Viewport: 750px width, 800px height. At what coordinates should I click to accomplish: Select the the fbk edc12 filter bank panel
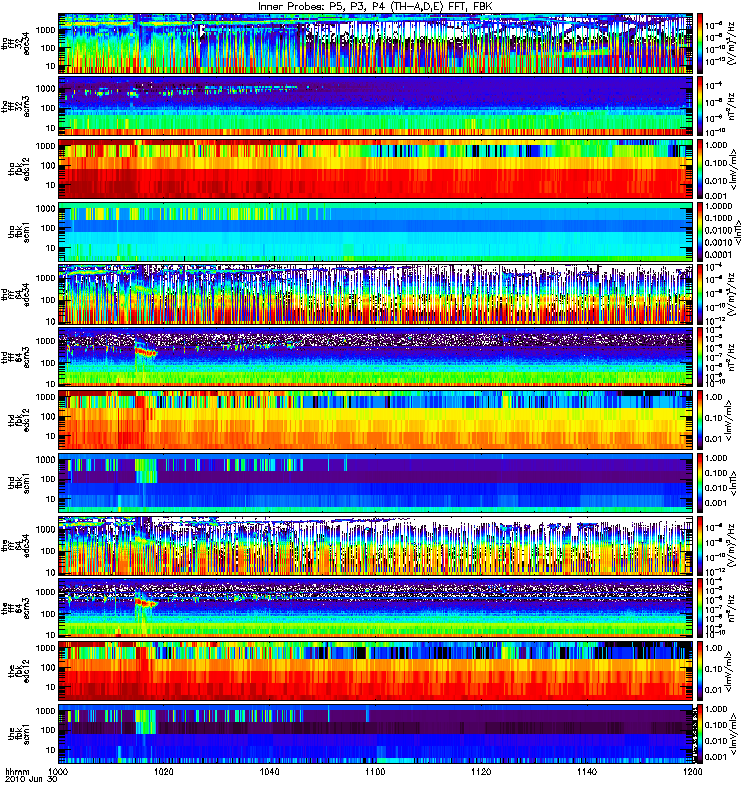[376, 671]
